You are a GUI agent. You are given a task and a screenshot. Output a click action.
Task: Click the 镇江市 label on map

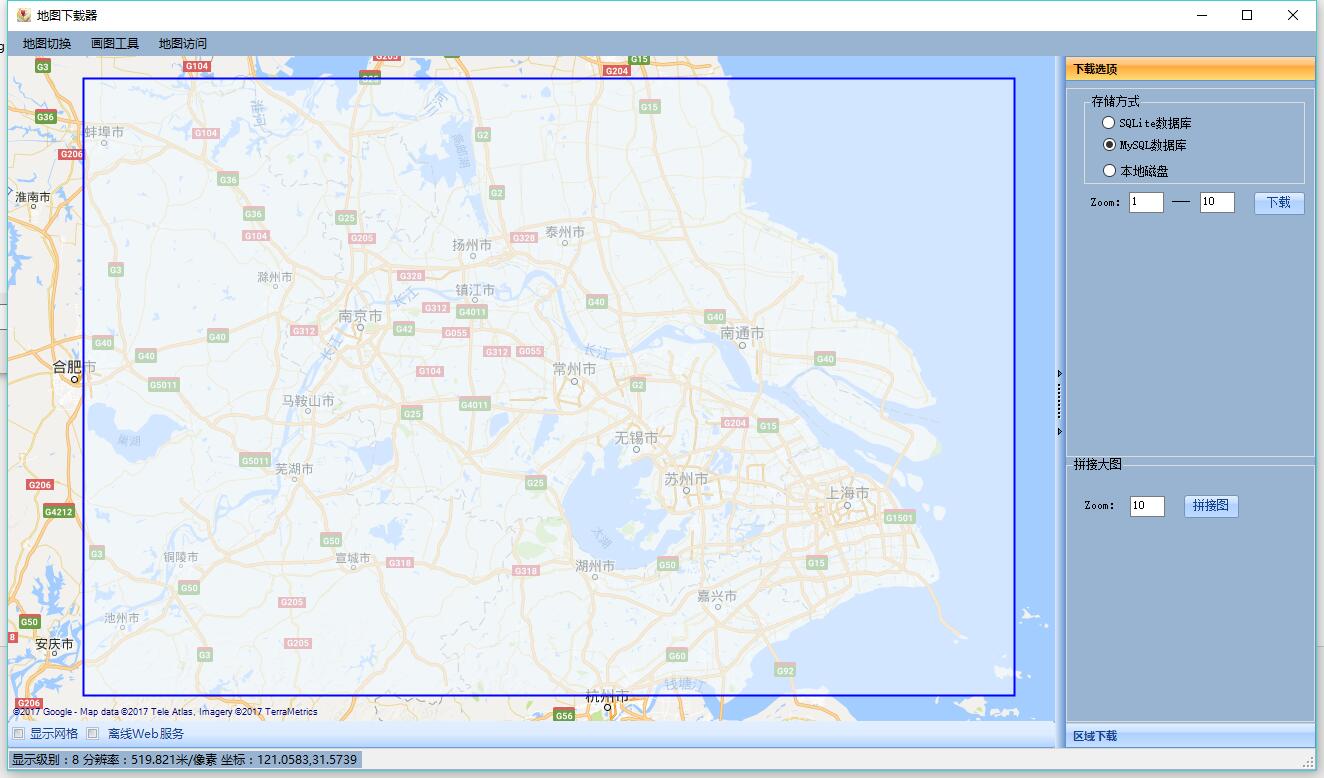pyautogui.click(x=475, y=290)
